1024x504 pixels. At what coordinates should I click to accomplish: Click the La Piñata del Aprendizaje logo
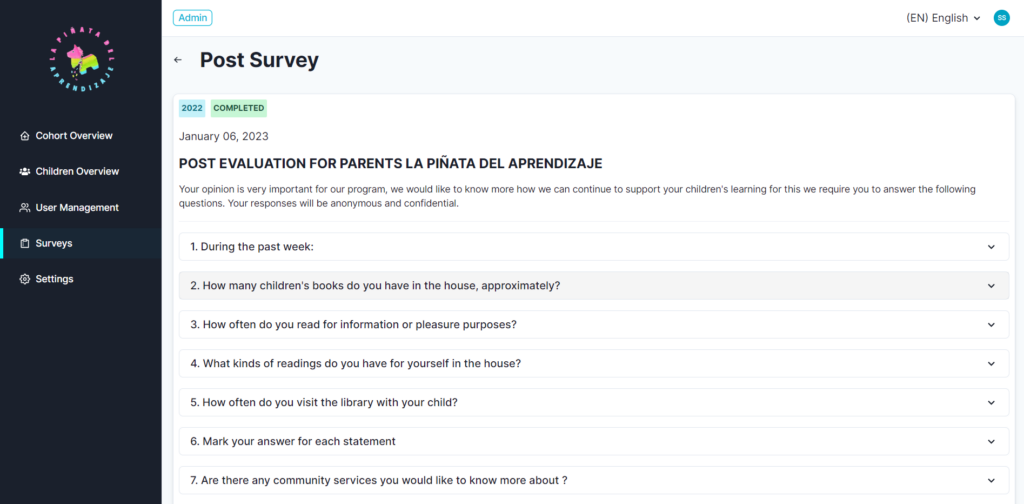pyautogui.click(x=81, y=60)
